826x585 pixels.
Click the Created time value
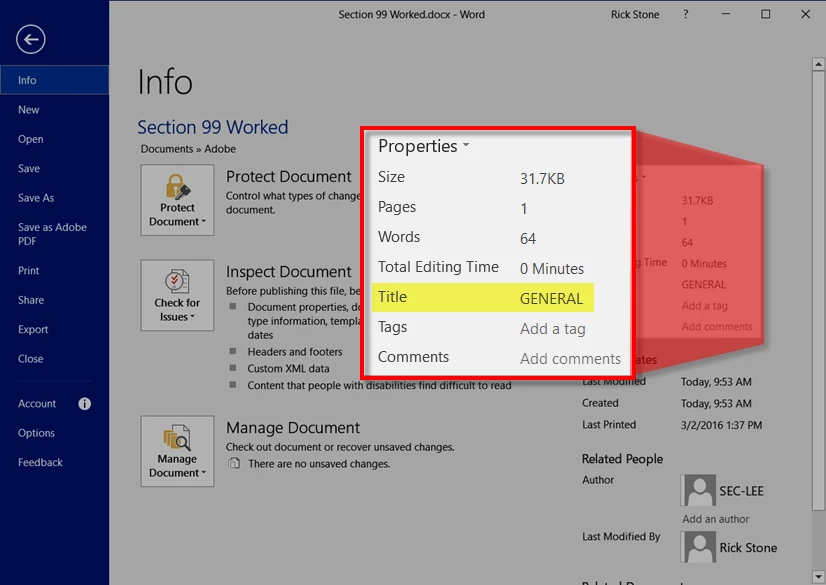716,403
